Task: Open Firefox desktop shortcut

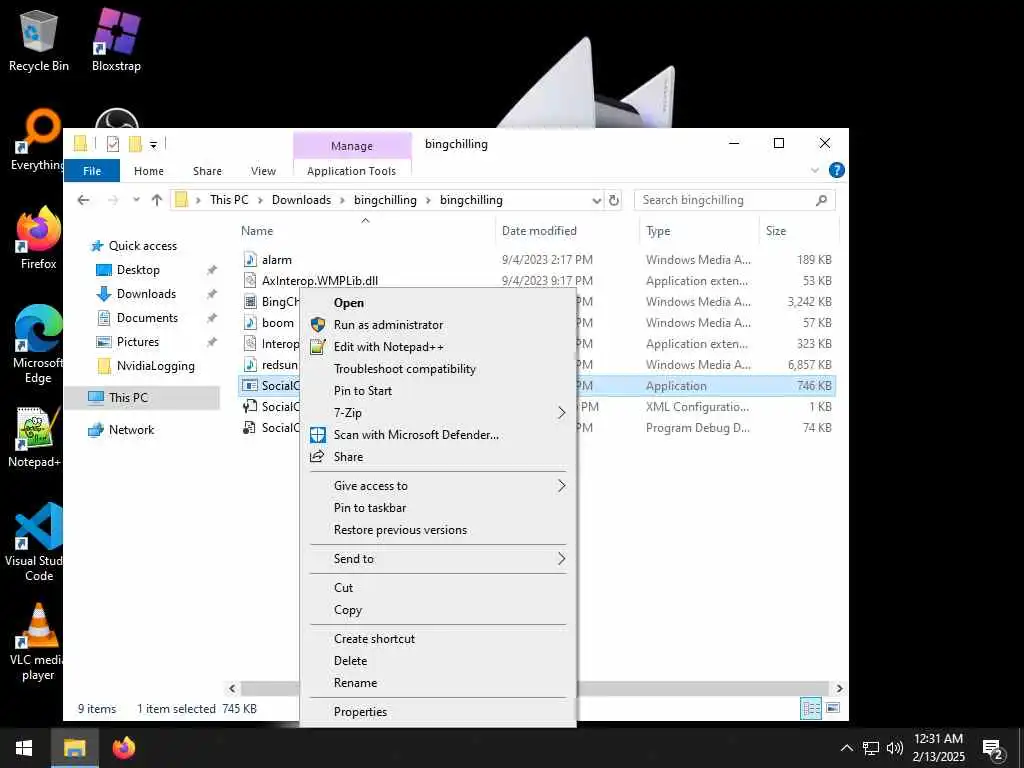Action: pos(39,238)
